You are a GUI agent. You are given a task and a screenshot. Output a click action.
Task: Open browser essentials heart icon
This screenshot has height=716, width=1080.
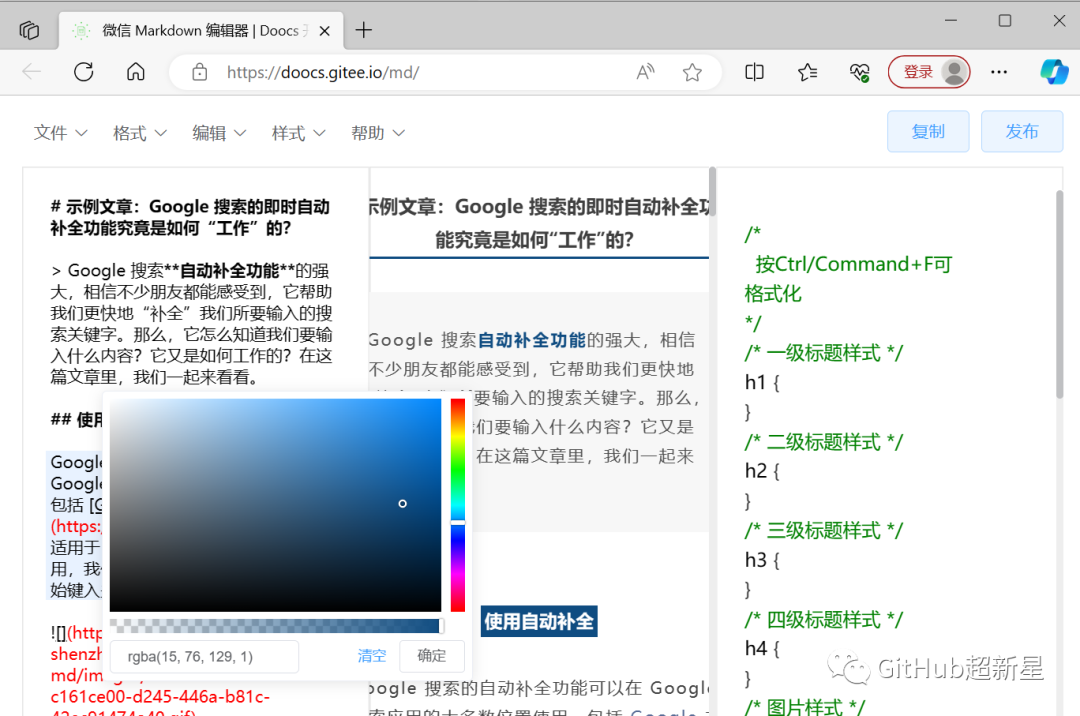click(x=860, y=72)
